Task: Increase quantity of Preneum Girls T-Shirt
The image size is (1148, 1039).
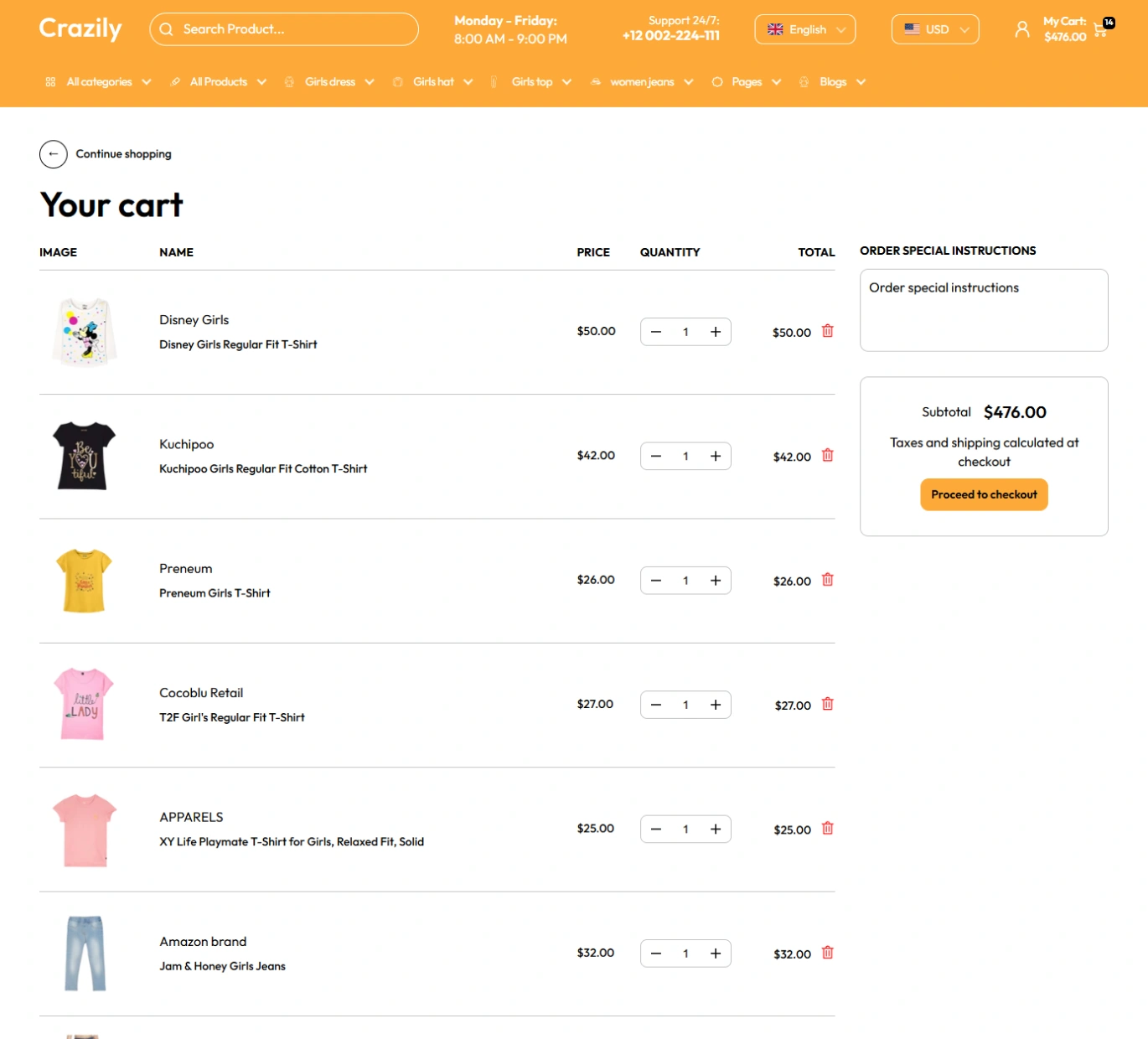Action: (716, 581)
